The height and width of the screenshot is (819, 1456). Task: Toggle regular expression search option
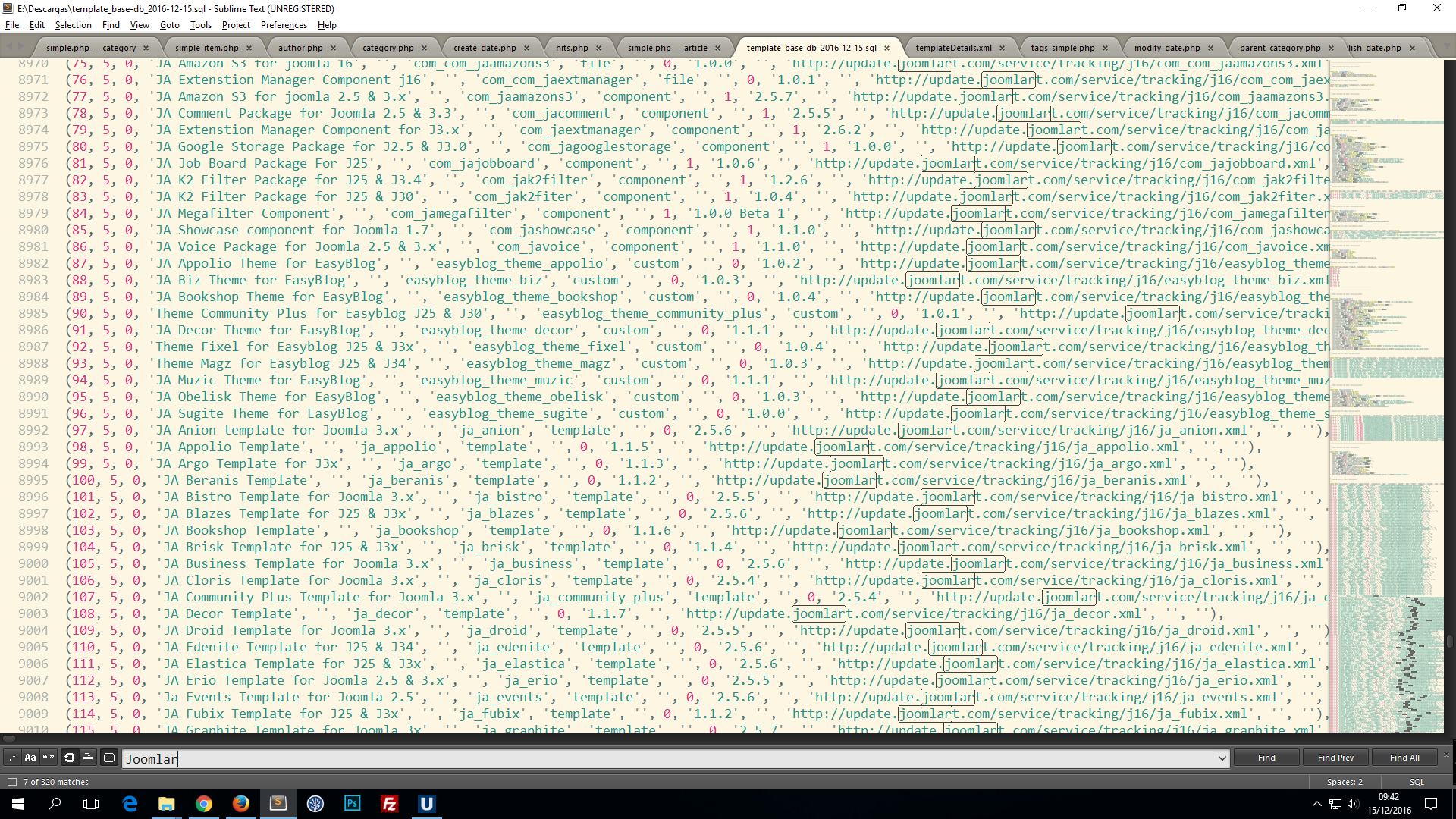coord(12,758)
